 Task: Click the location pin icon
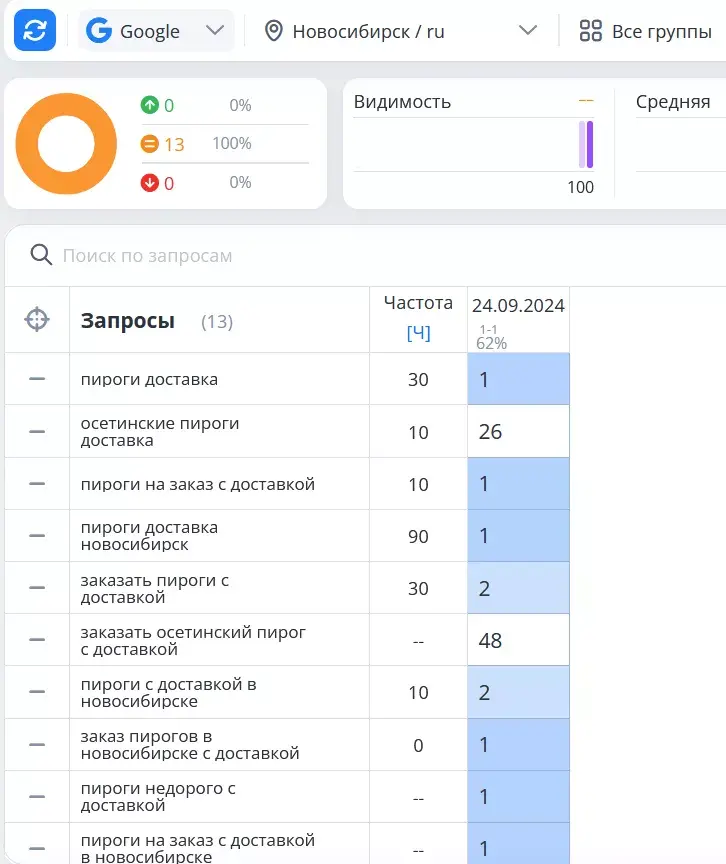(274, 31)
